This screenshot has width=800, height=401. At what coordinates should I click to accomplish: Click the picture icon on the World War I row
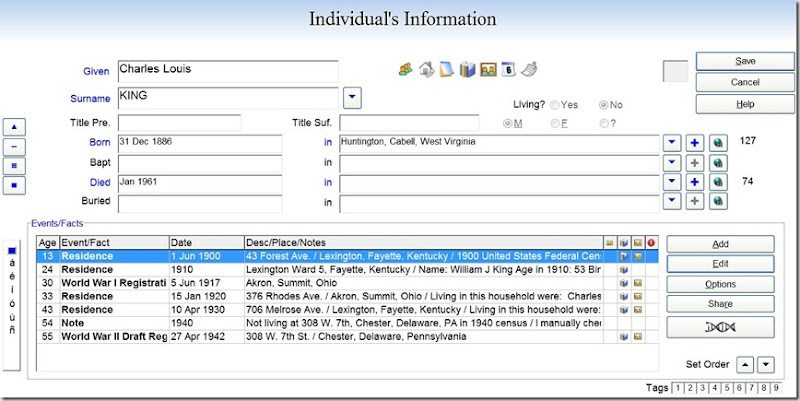pyautogui.click(x=637, y=283)
